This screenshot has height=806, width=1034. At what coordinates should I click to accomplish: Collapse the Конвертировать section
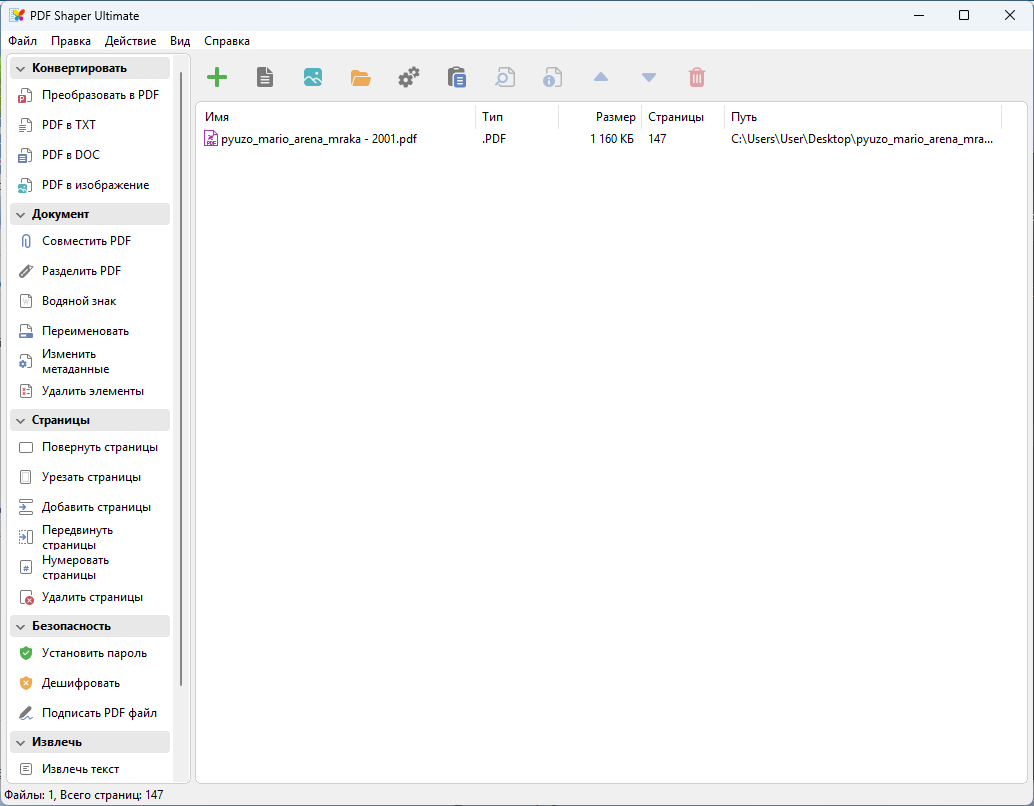[x=21, y=68]
